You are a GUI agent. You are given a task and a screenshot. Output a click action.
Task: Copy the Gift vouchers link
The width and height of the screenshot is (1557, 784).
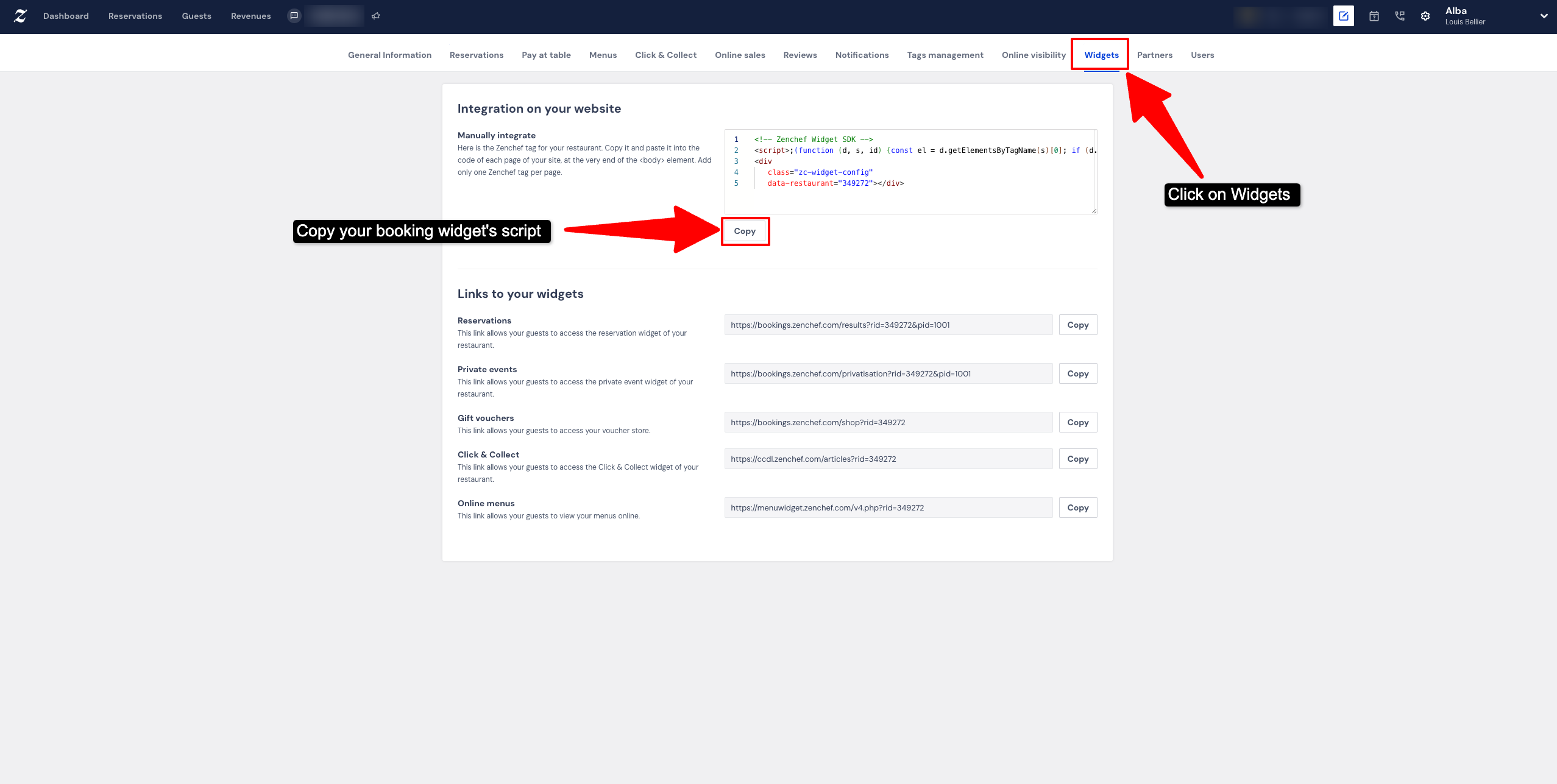1077,422
